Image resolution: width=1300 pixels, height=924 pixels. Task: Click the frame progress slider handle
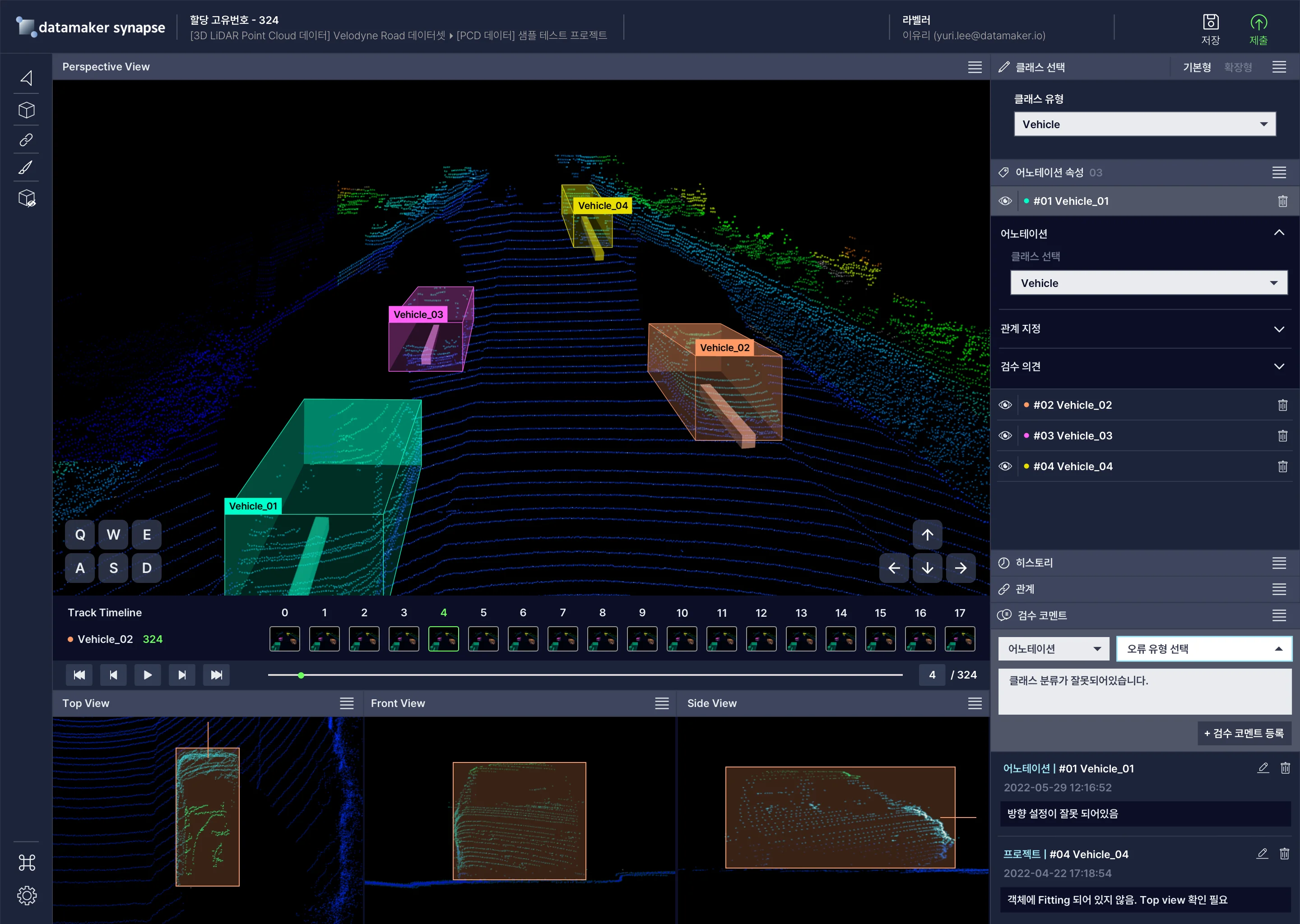point(301,675)
